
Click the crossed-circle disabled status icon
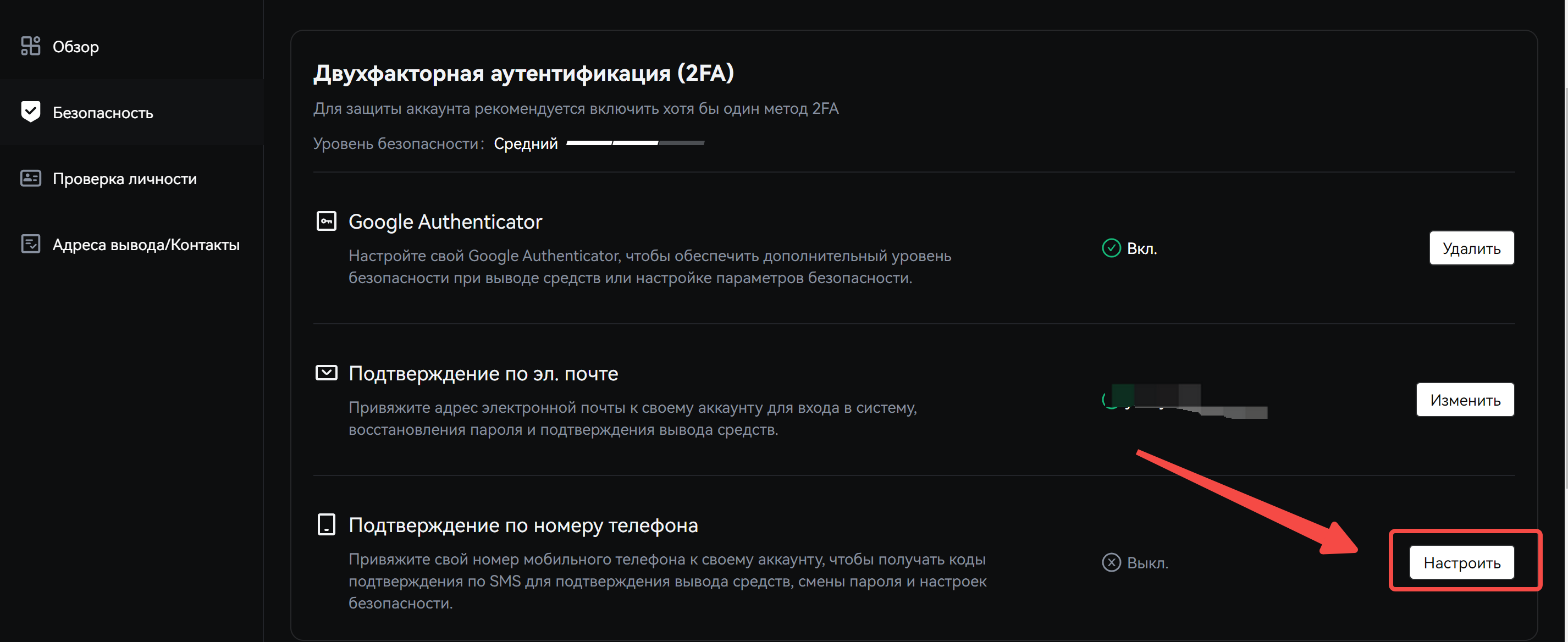pyautogui.click(x=1111, y=562)
